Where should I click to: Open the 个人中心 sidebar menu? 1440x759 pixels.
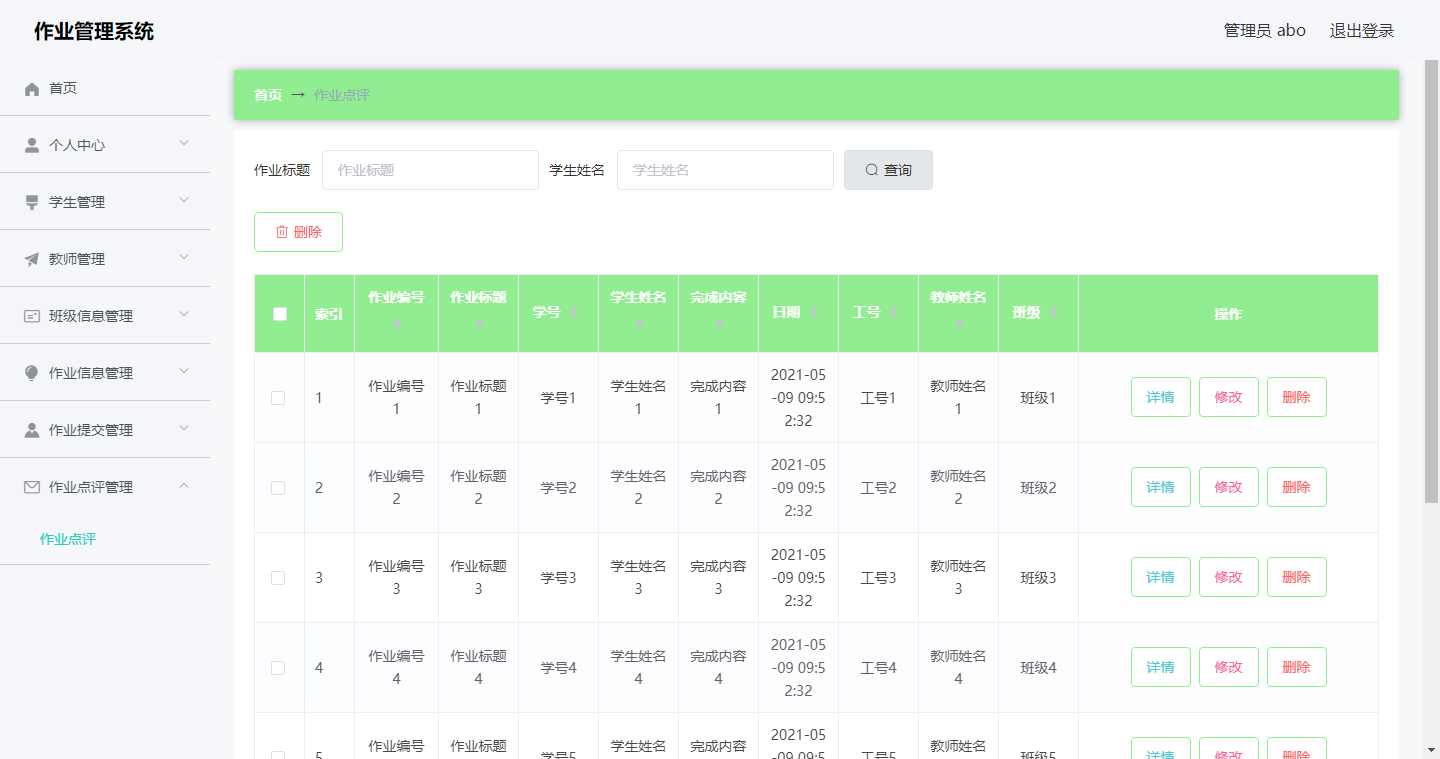[105, 145]
